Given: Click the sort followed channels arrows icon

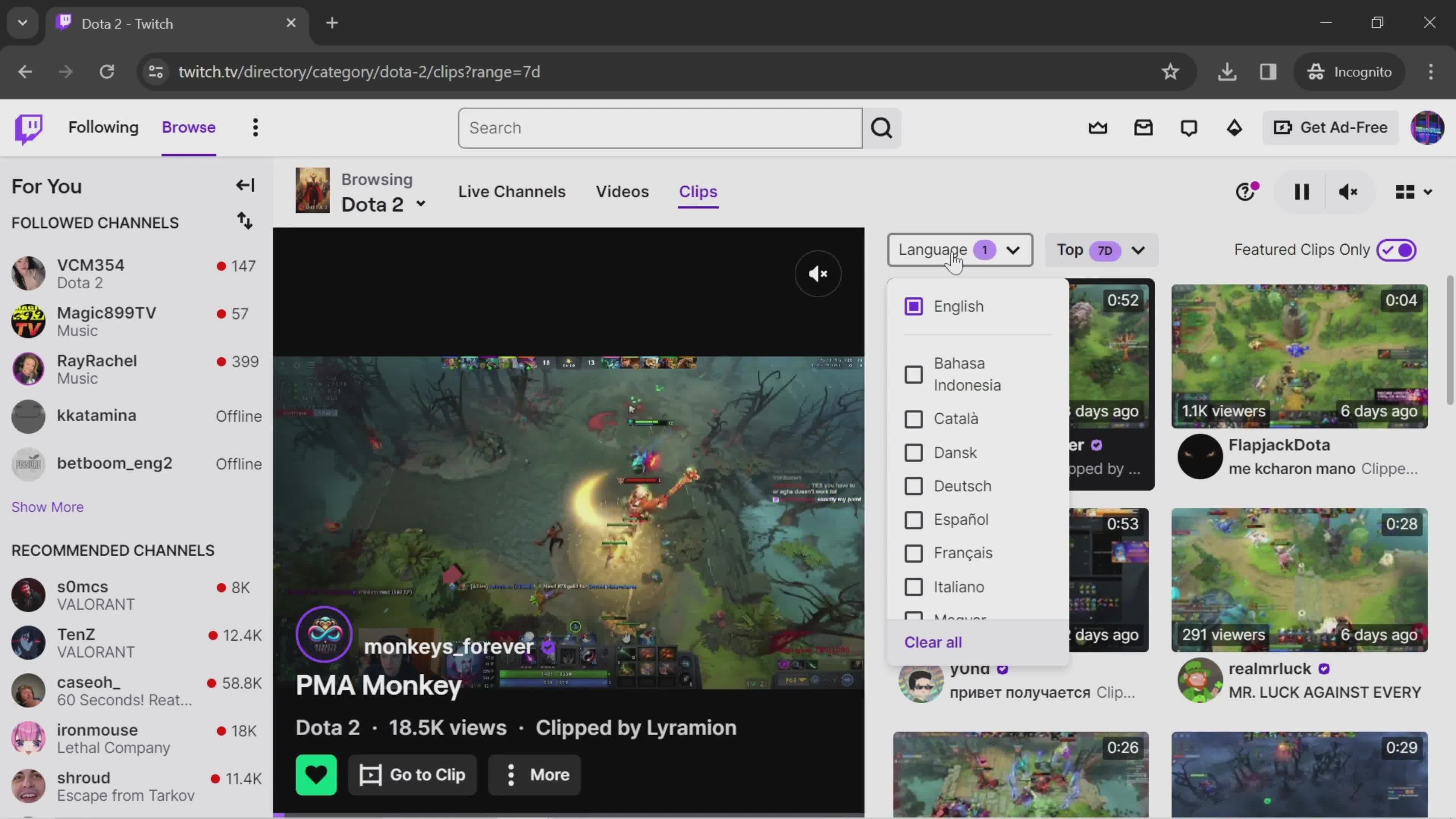Looking at the screenshot, I should (245, 221).
